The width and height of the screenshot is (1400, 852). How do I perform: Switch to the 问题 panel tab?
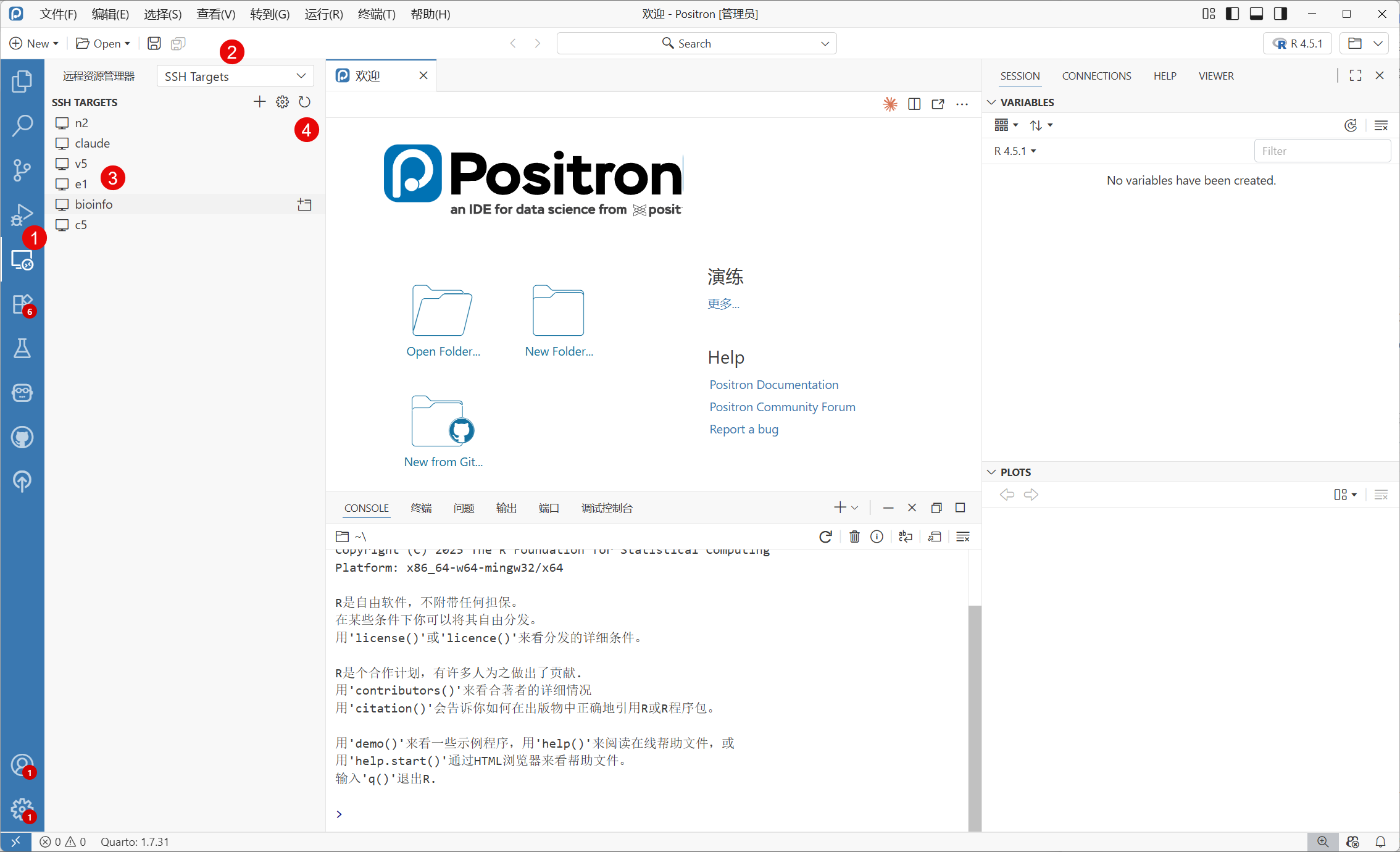(x=464, y=508)
